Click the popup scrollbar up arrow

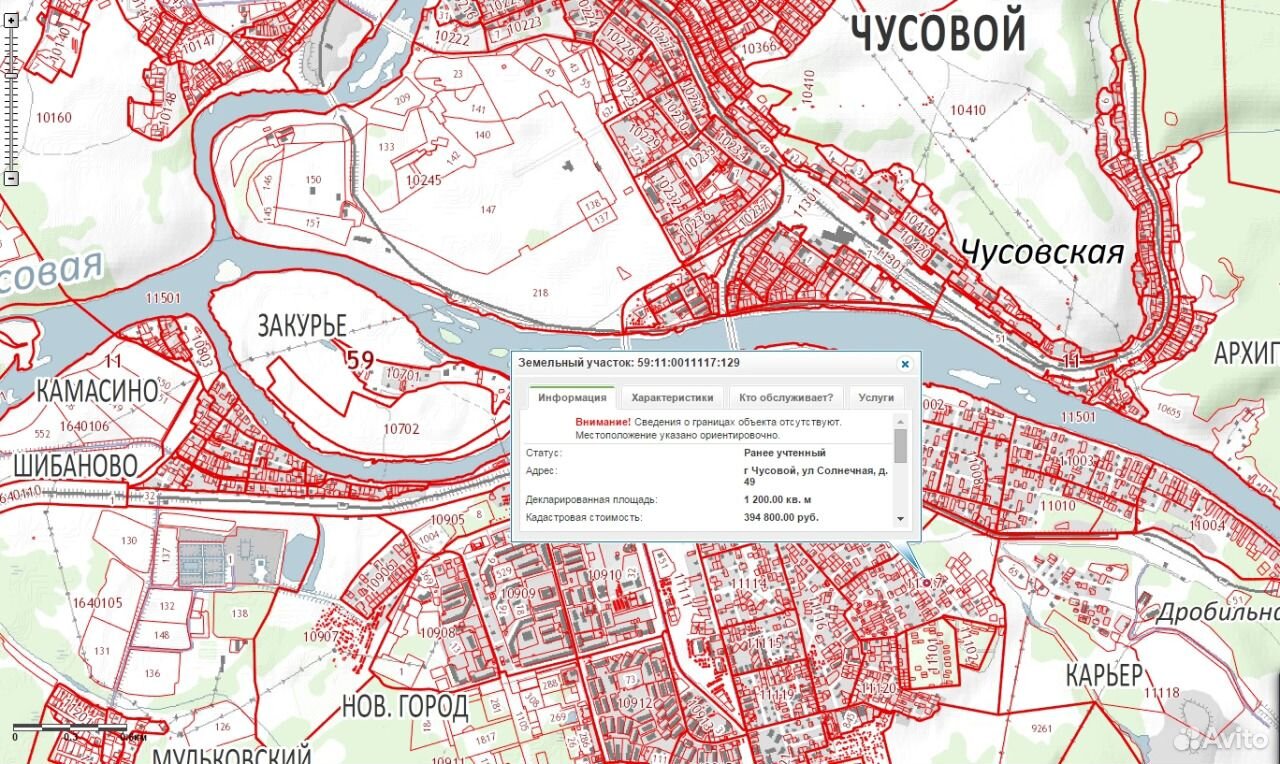click(x=900, y=421)
